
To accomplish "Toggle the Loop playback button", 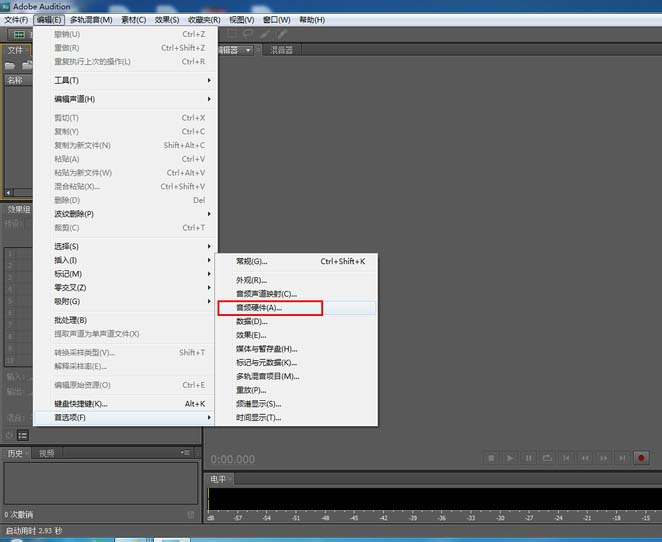I will [547, 458].
